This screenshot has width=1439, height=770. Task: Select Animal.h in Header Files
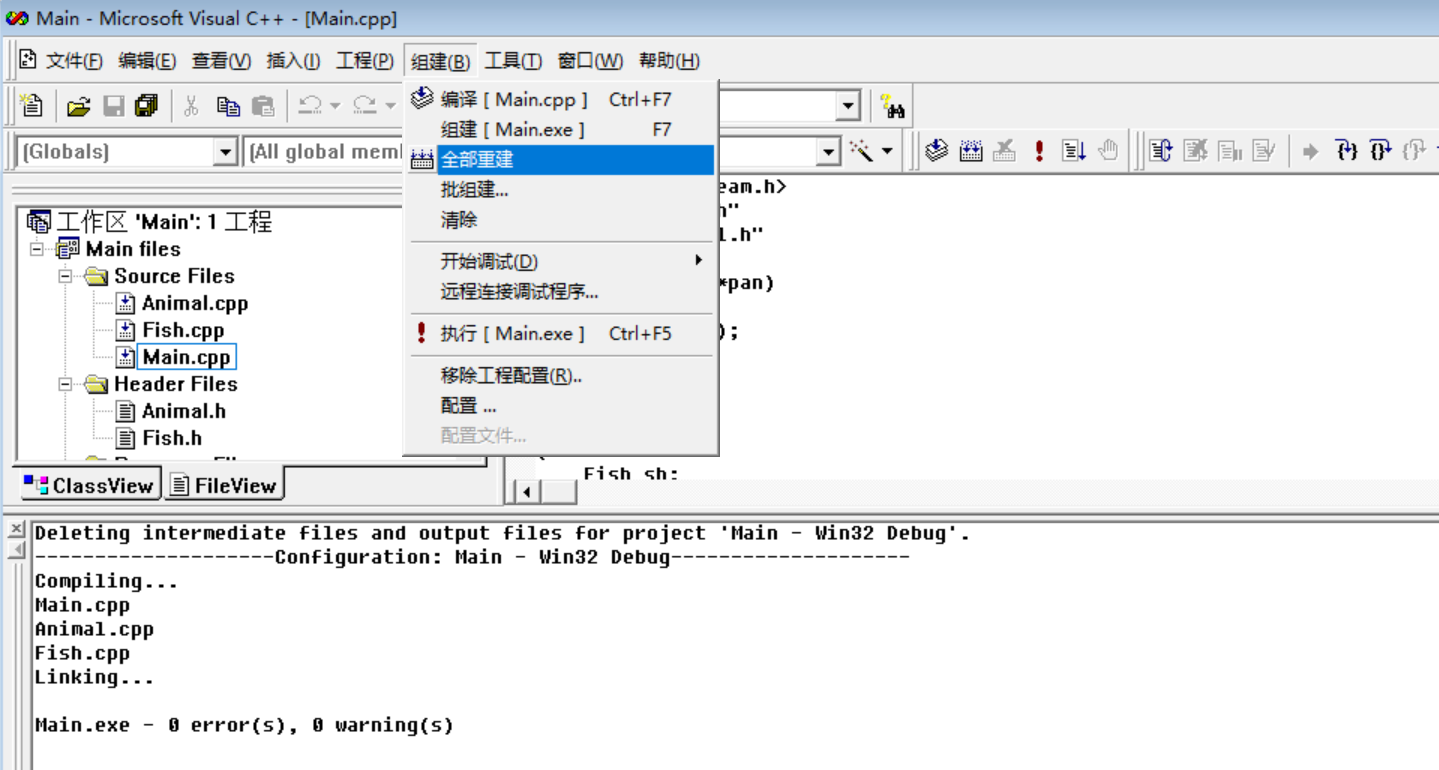point(184,411)
